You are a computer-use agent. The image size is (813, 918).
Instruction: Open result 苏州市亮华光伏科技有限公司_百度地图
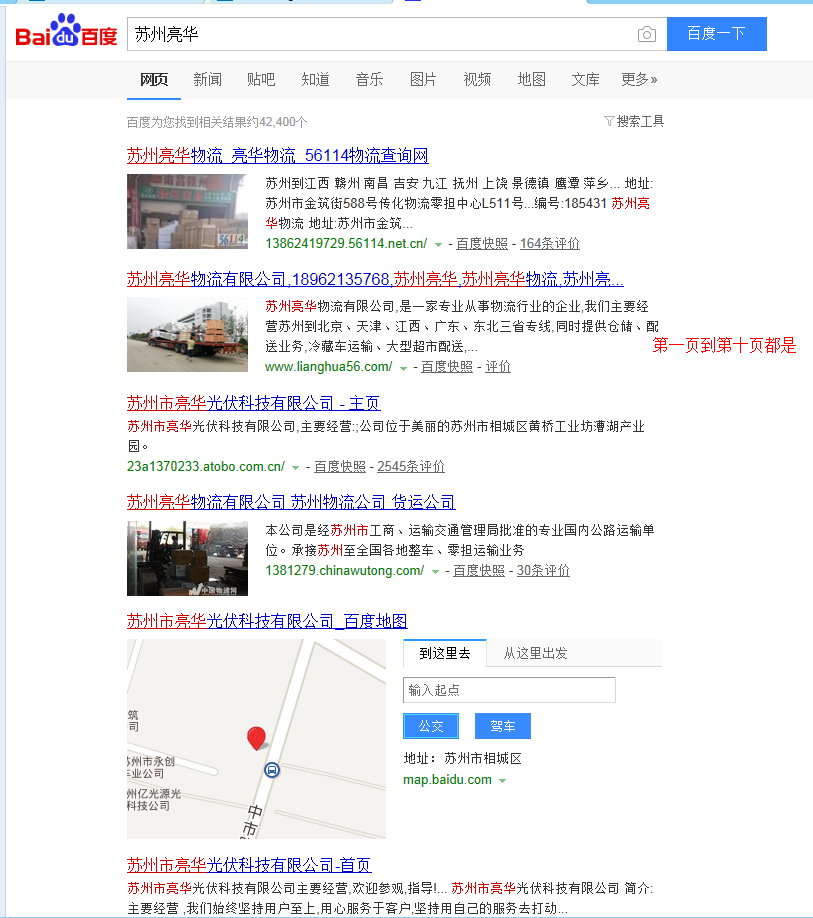coord(267,621)
